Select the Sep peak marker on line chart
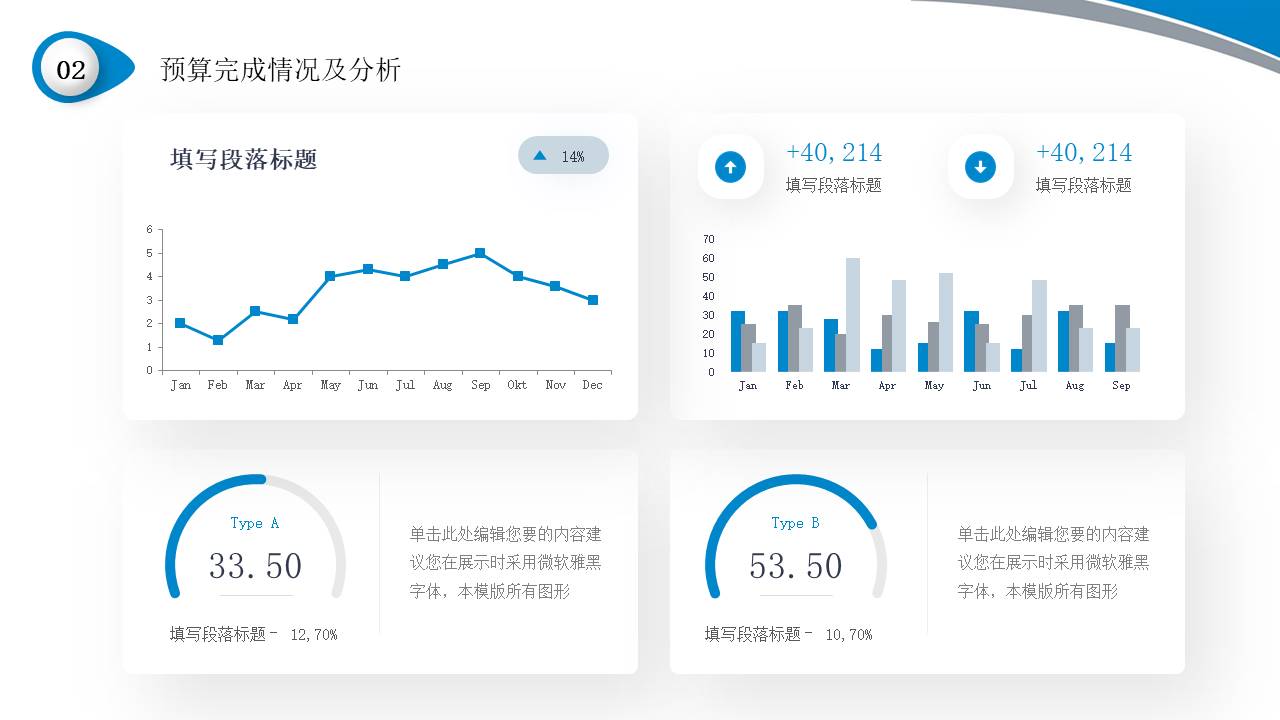 coord(480,253)
